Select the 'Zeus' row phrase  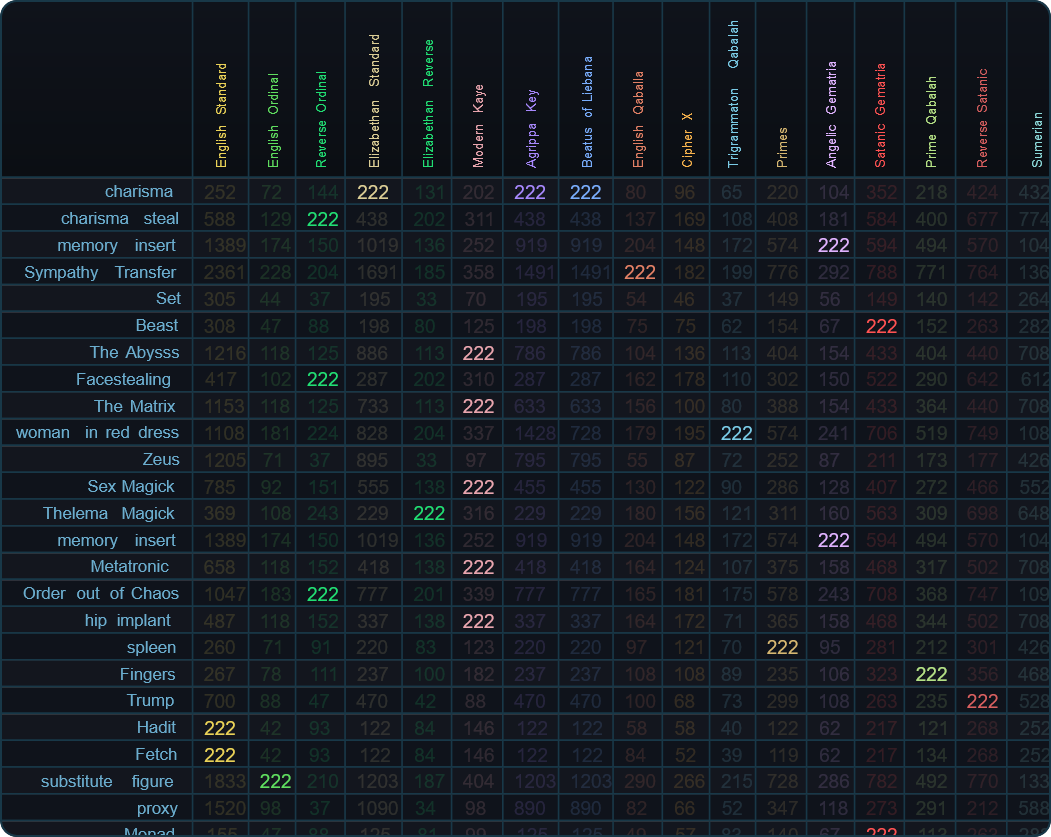(x=161, y=459)
